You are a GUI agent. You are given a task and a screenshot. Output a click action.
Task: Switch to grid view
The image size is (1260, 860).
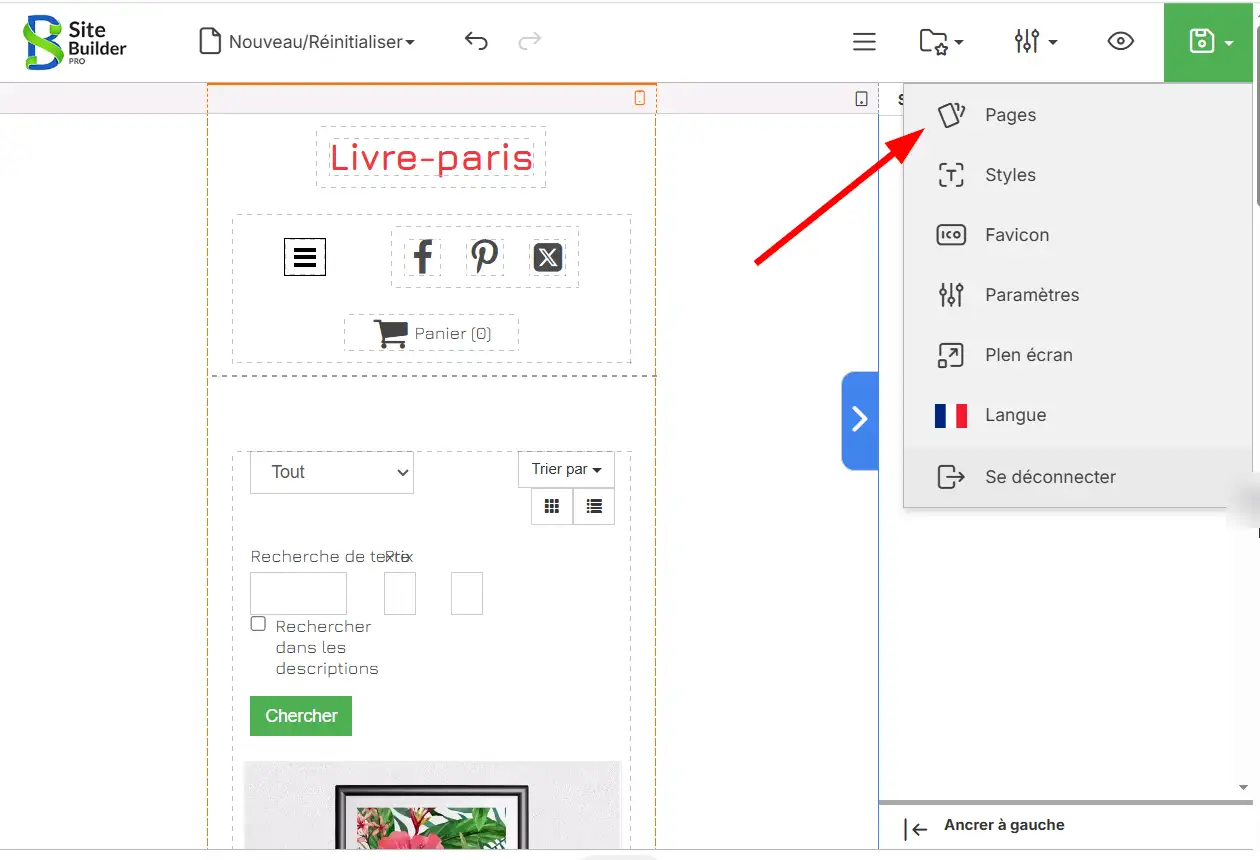tap(552, 506)
